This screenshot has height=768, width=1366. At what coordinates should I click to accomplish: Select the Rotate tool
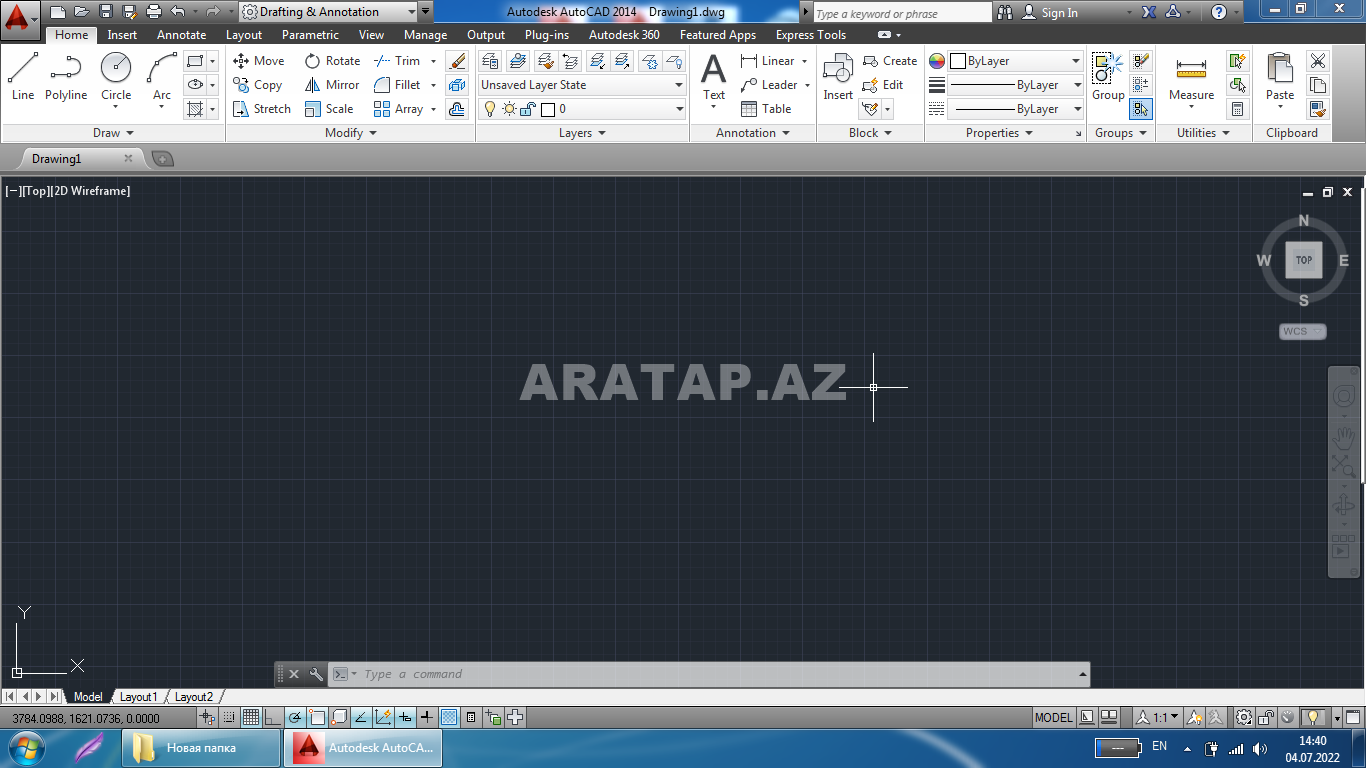coord(332,61)
